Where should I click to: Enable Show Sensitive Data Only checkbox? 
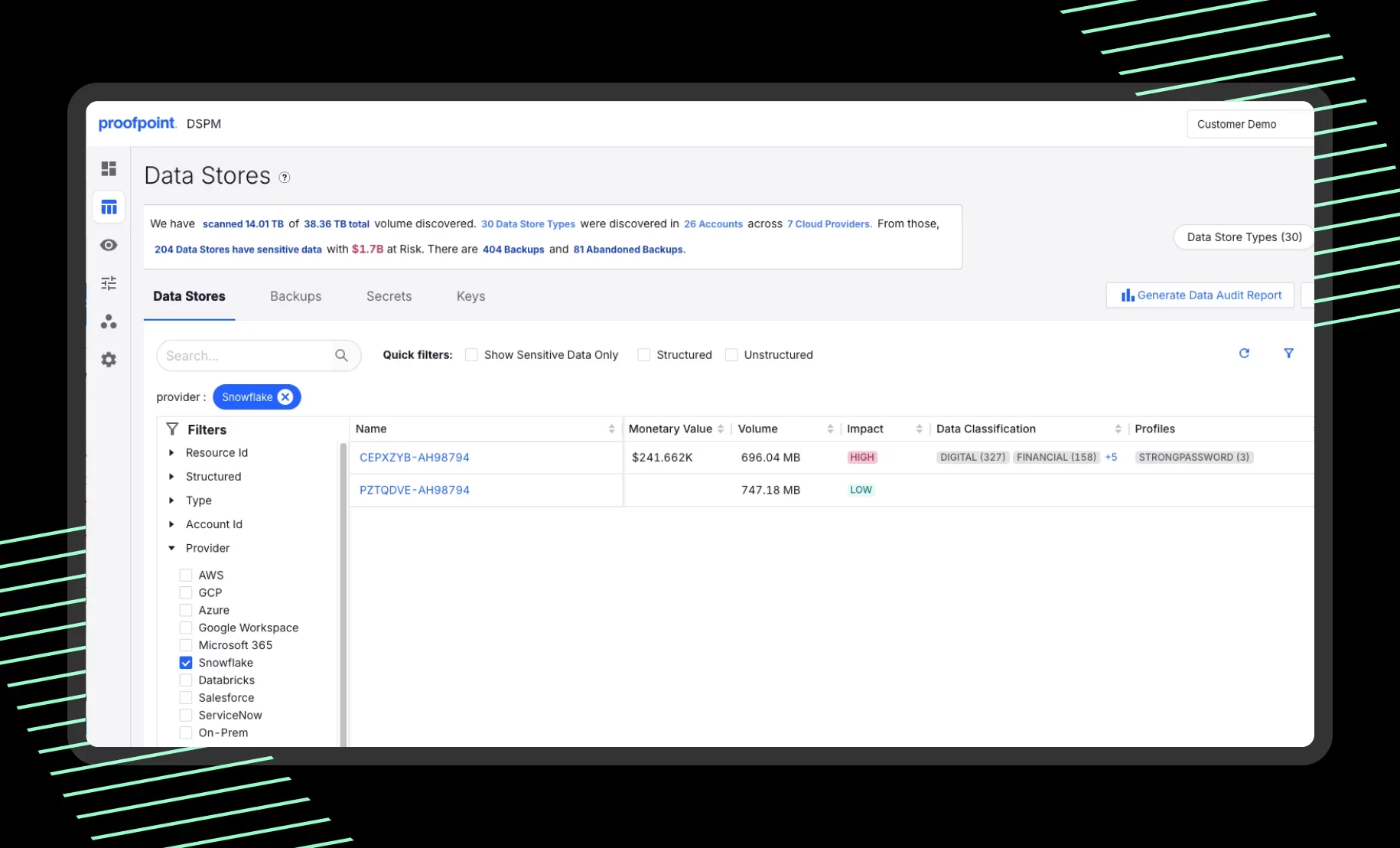click(x=471, y=355)
